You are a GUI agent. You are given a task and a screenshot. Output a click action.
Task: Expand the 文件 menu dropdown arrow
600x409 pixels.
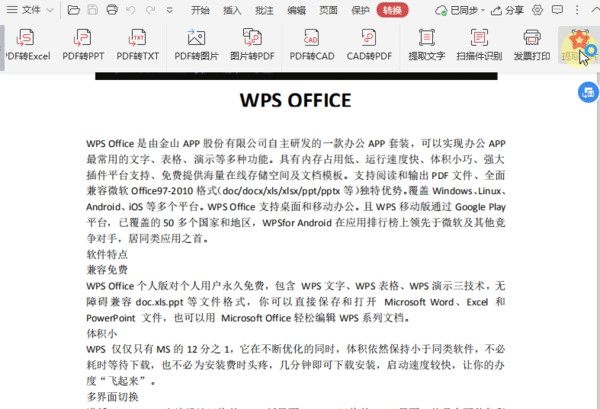tap(50, 10)
